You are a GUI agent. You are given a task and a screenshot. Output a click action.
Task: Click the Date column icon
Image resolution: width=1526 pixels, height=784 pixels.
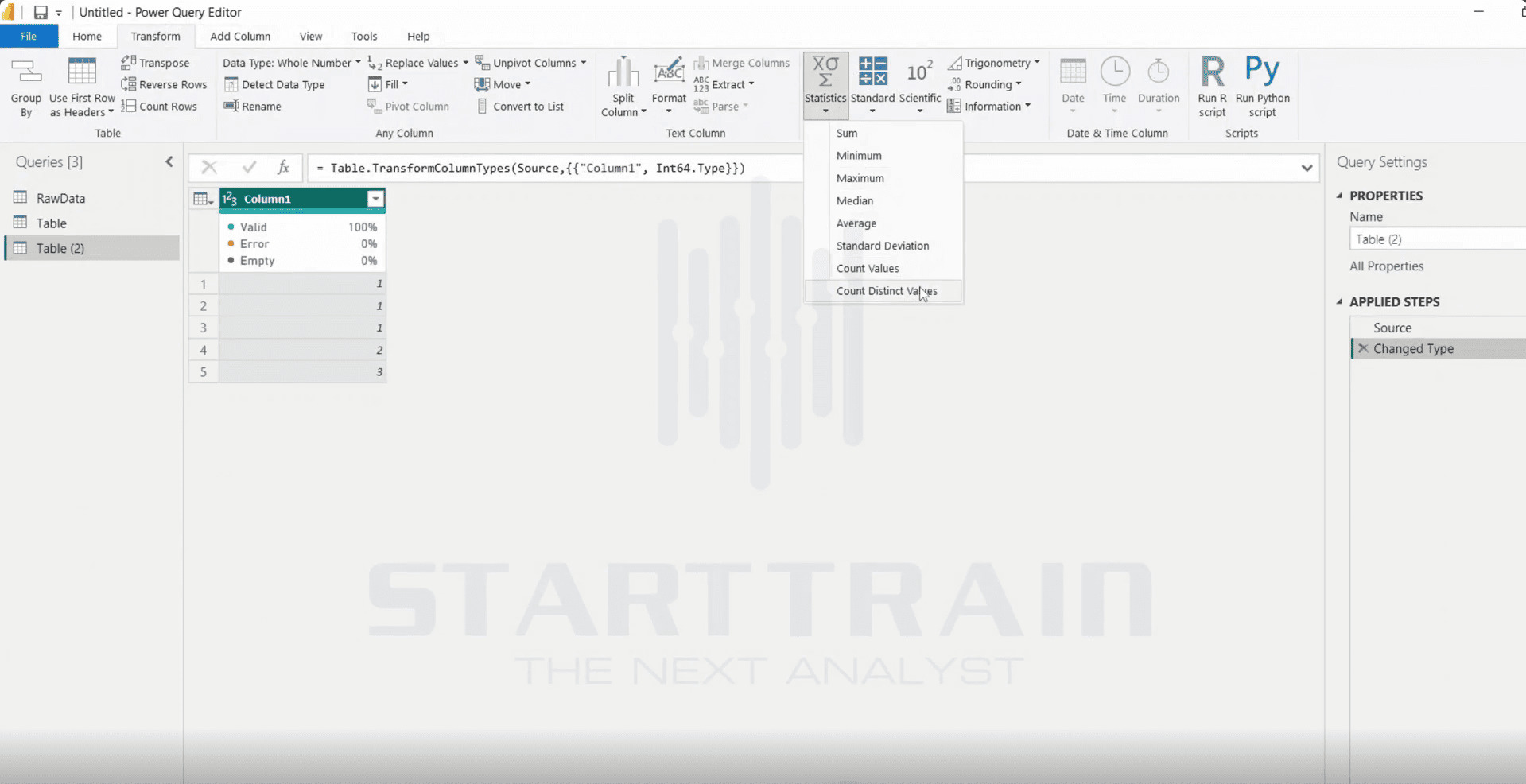1073,72
